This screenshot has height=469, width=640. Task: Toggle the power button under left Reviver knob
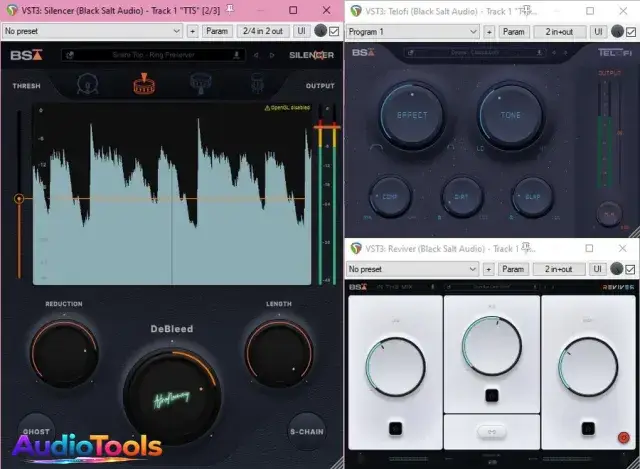pyautogui.click(x=395, y=429)
